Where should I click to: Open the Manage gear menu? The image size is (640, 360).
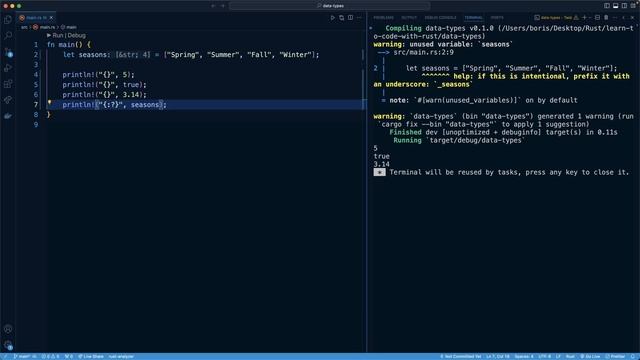(x=8, y=345)
